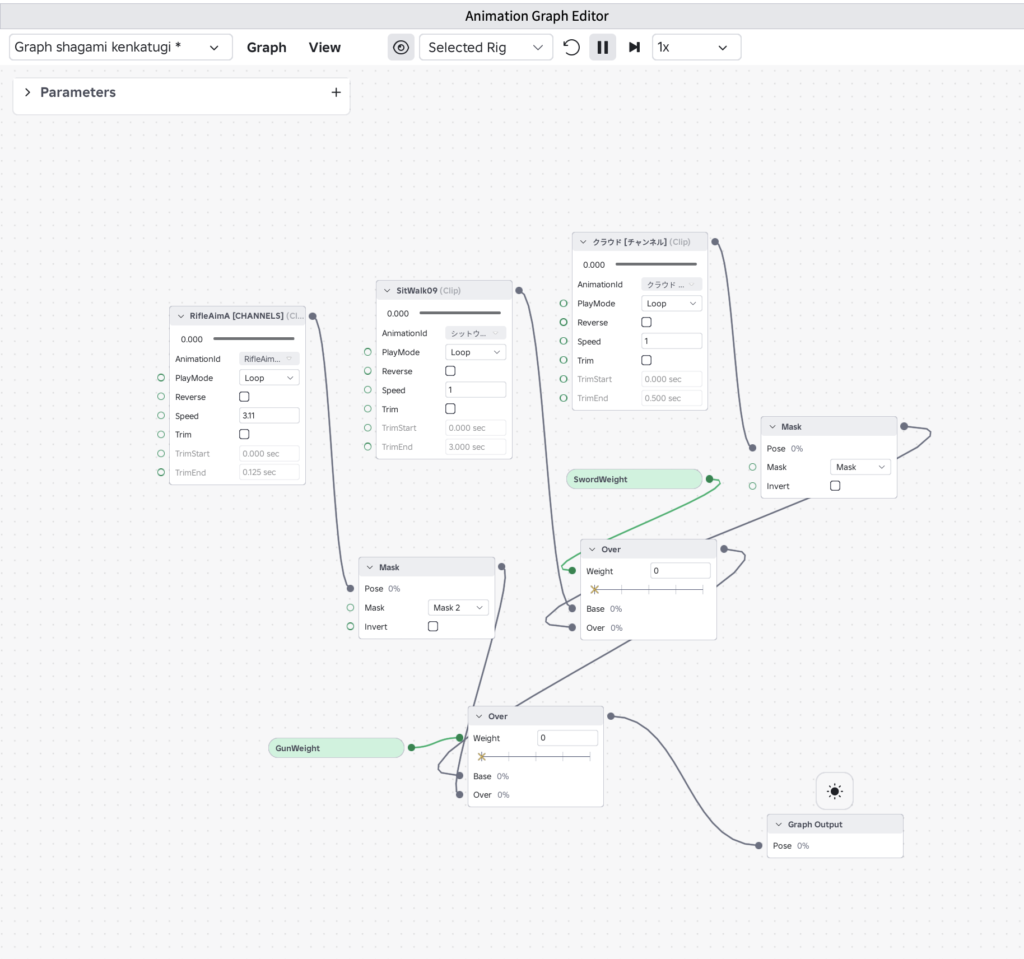Restart playback with the reset icon
This screenshot has width=1024, height=959.
tap(571, 47)
